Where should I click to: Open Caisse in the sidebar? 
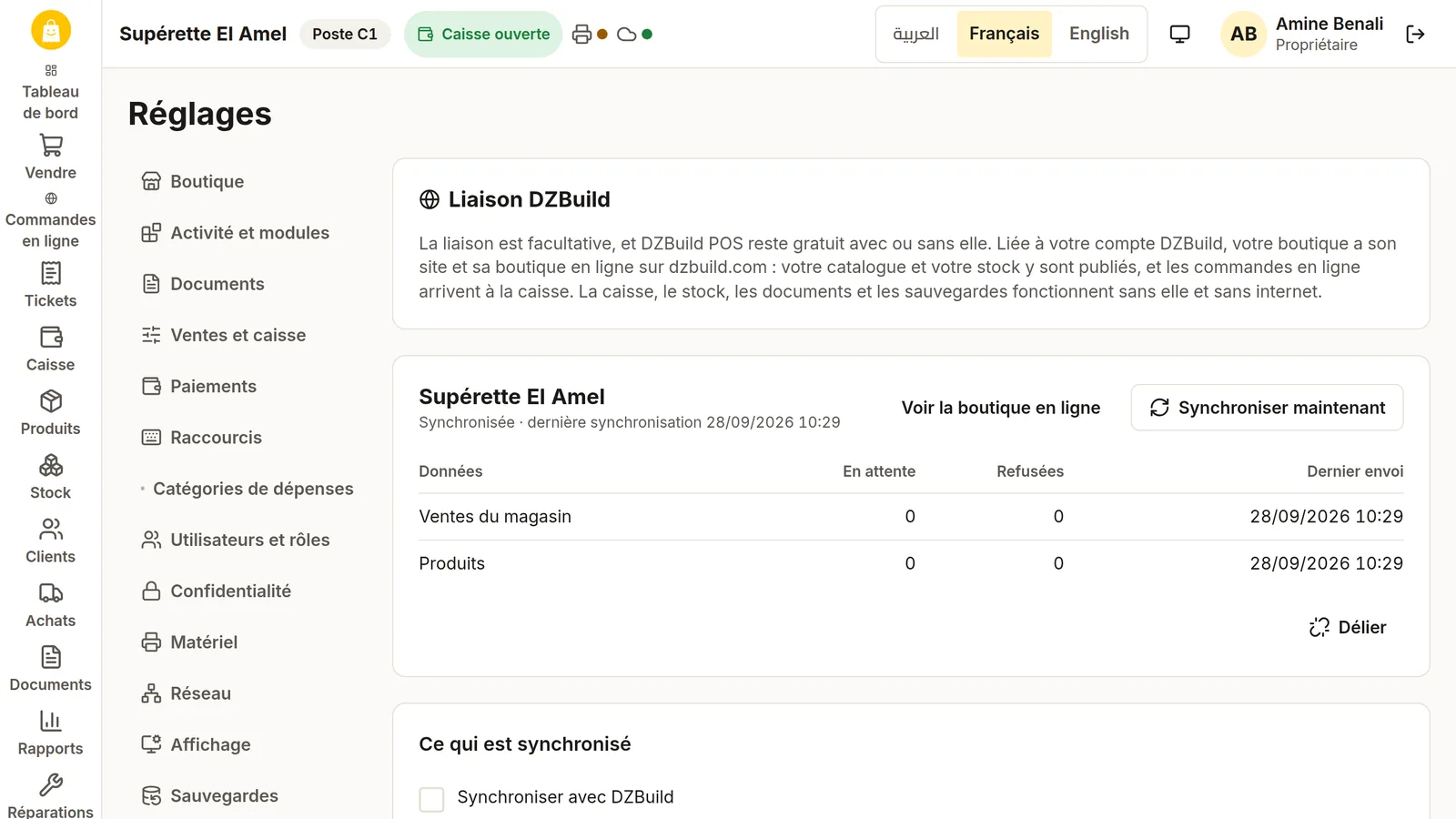(51, 349)
